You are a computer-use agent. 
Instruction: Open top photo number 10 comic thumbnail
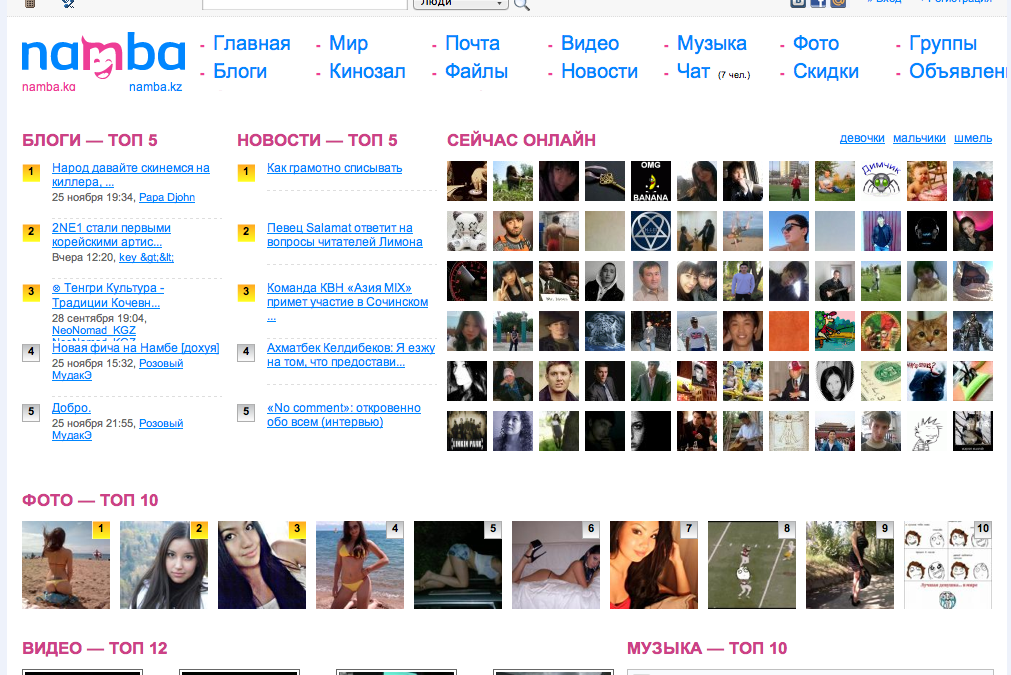[947, 565]
